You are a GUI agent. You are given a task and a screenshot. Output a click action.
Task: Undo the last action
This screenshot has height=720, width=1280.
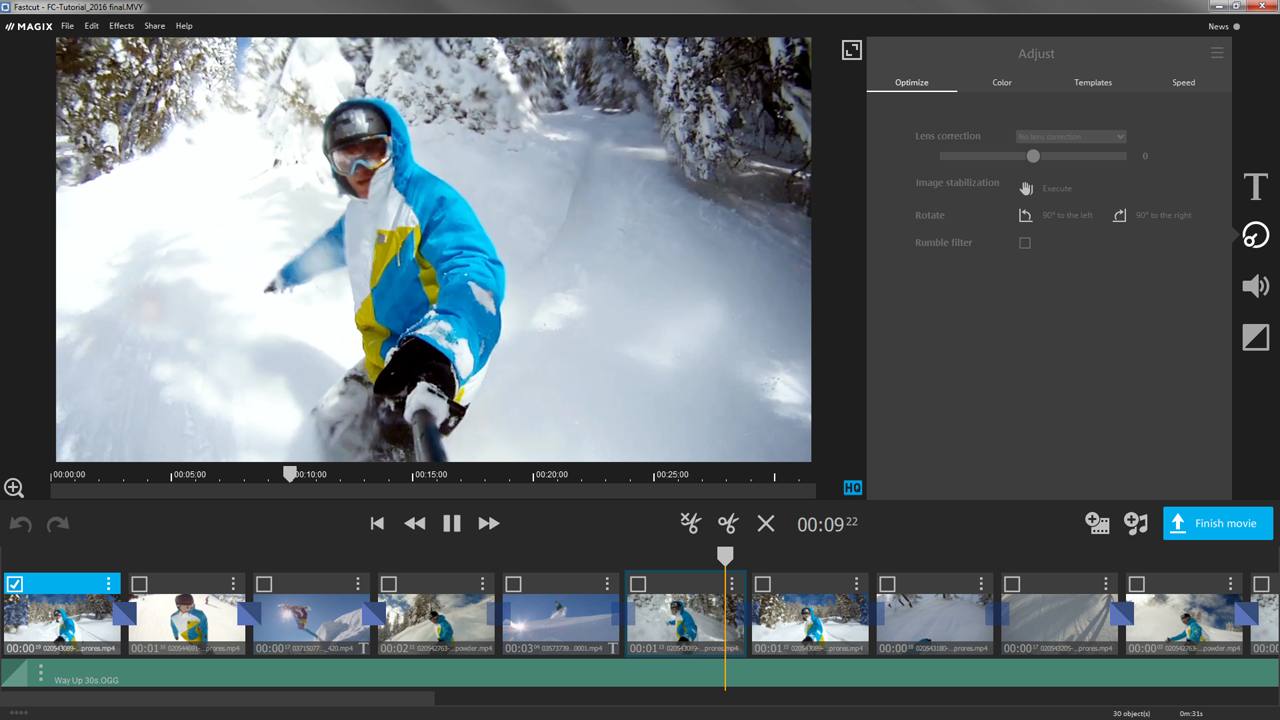[x=21, y=523]
